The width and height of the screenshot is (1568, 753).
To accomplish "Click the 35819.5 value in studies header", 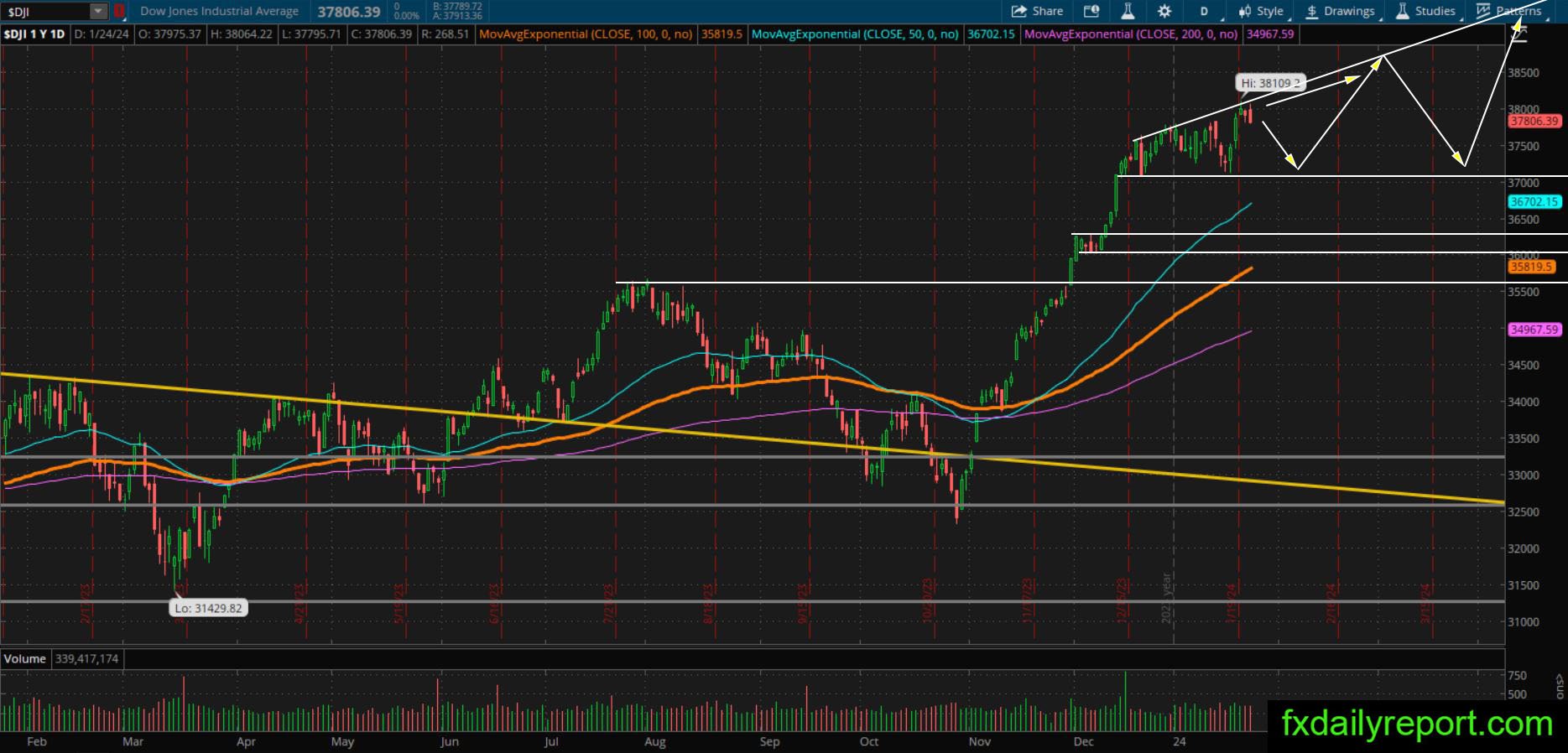I will pos(721,34).
